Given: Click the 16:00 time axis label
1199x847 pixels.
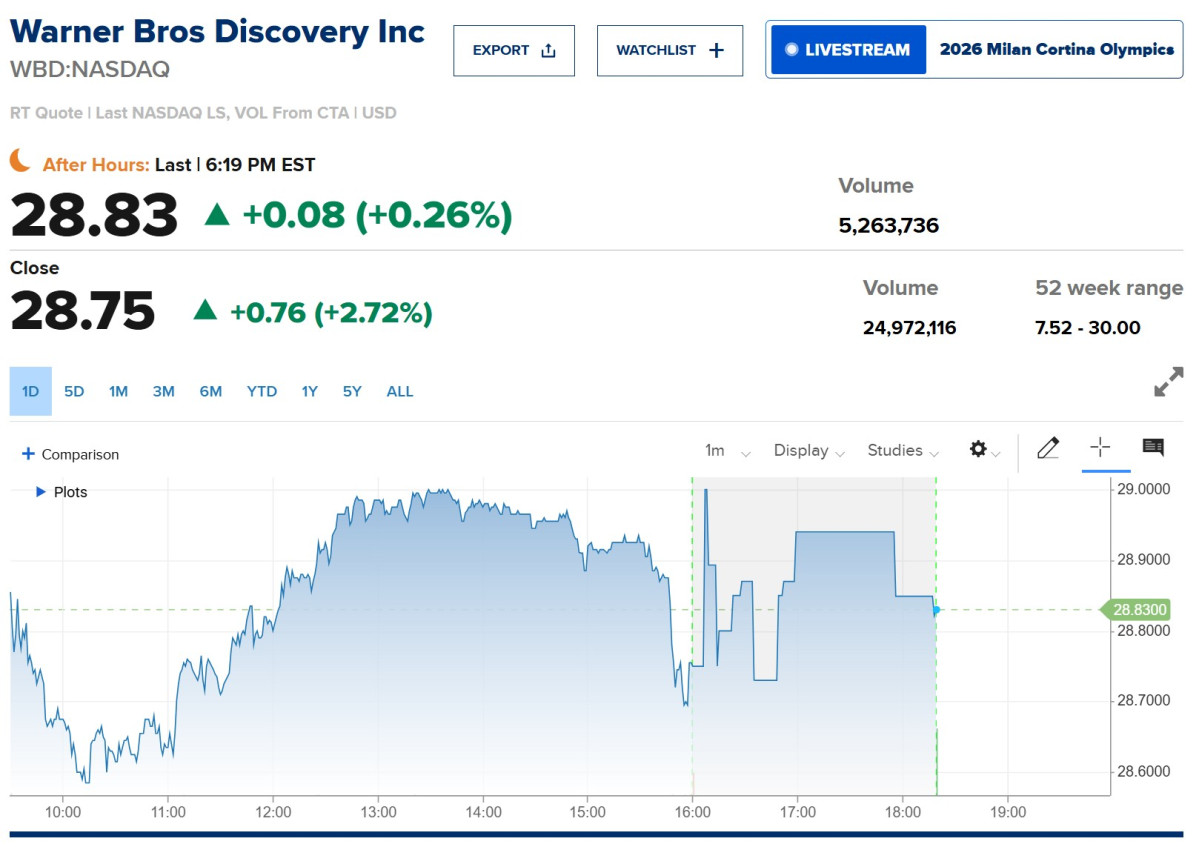Looking at the screenshot, I should (692, 812).
